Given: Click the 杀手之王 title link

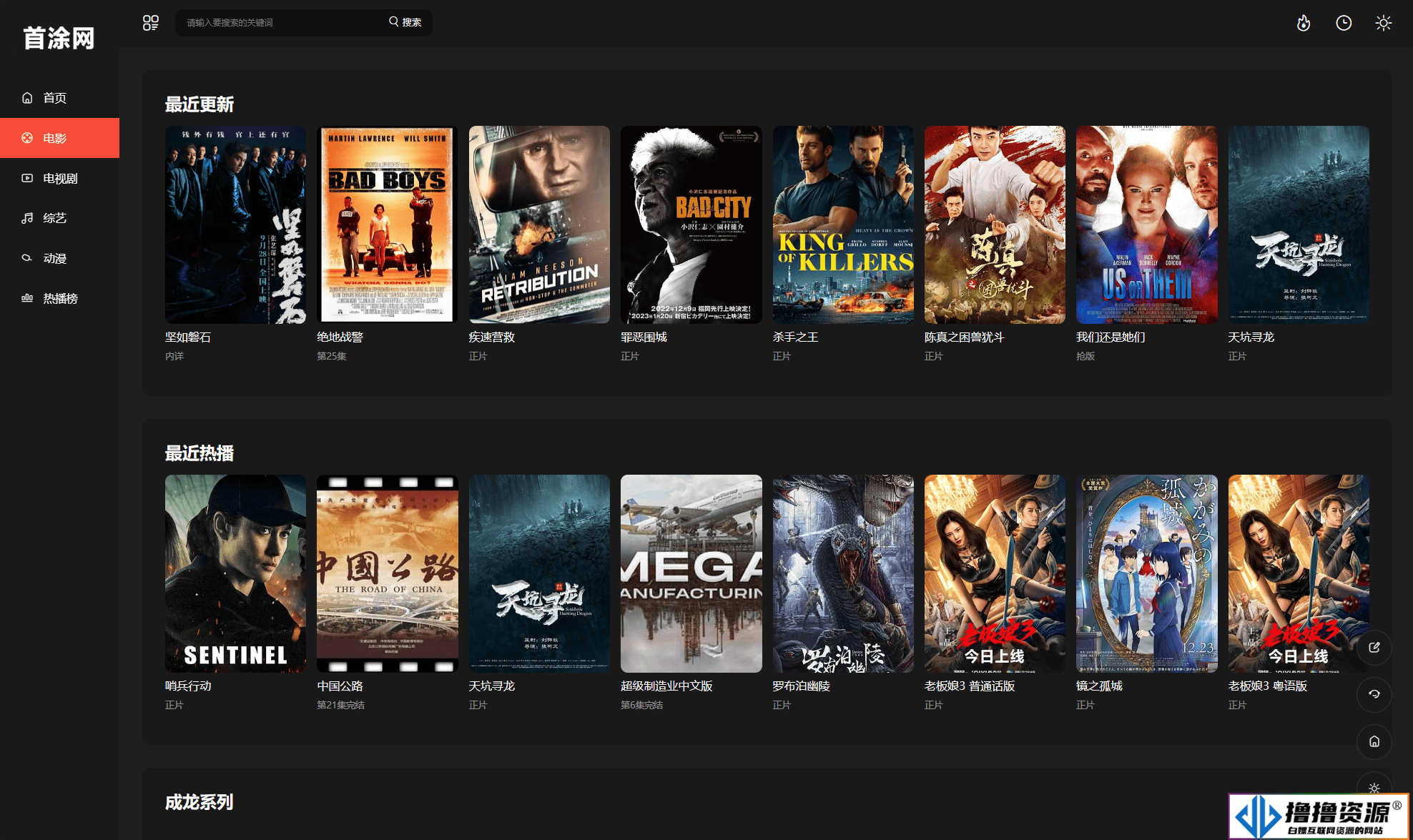Looking at the screenshot, I should [795, 337].
